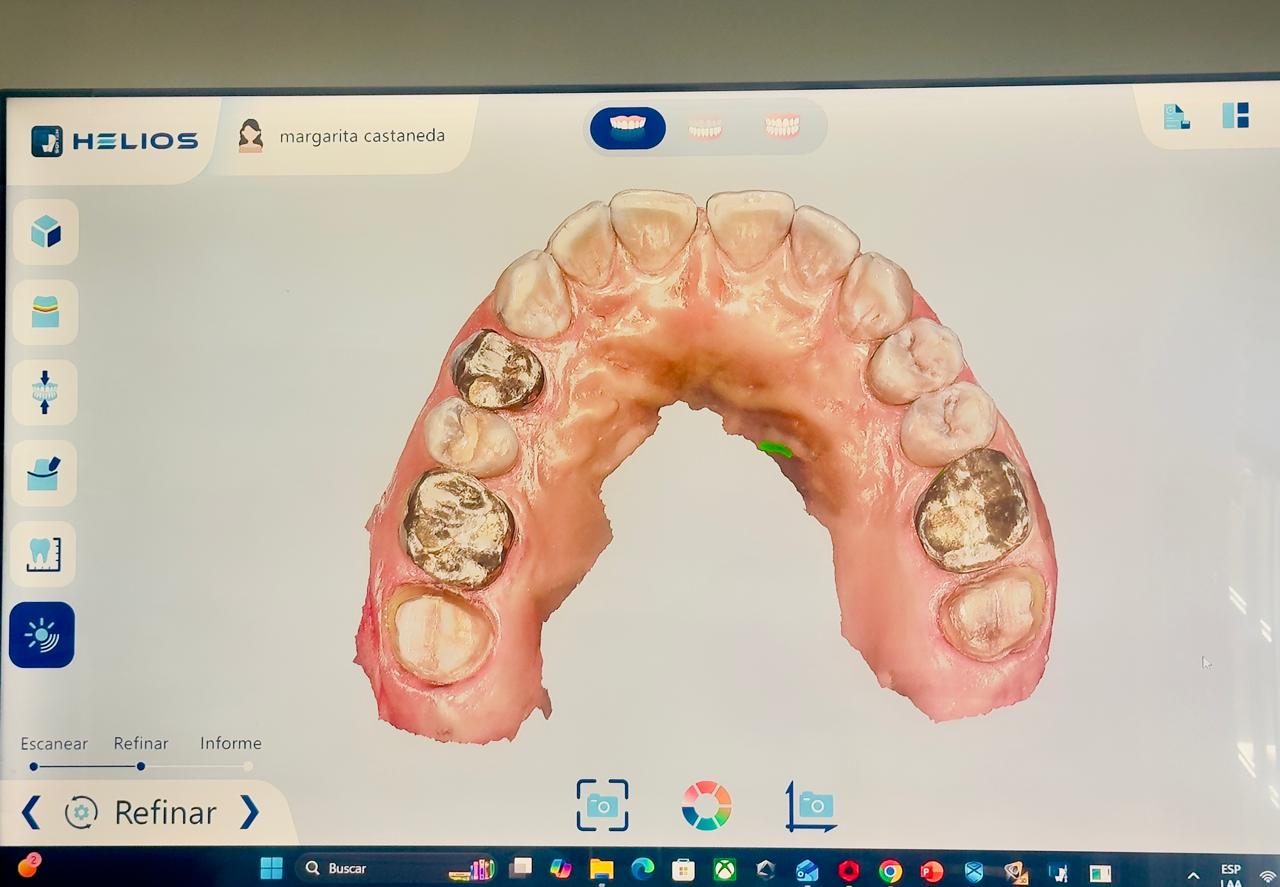This screenshot has width=1280, height=887.
Task: Launch Microsoft Edge from taskbar
Action: (x=642, y=869)
